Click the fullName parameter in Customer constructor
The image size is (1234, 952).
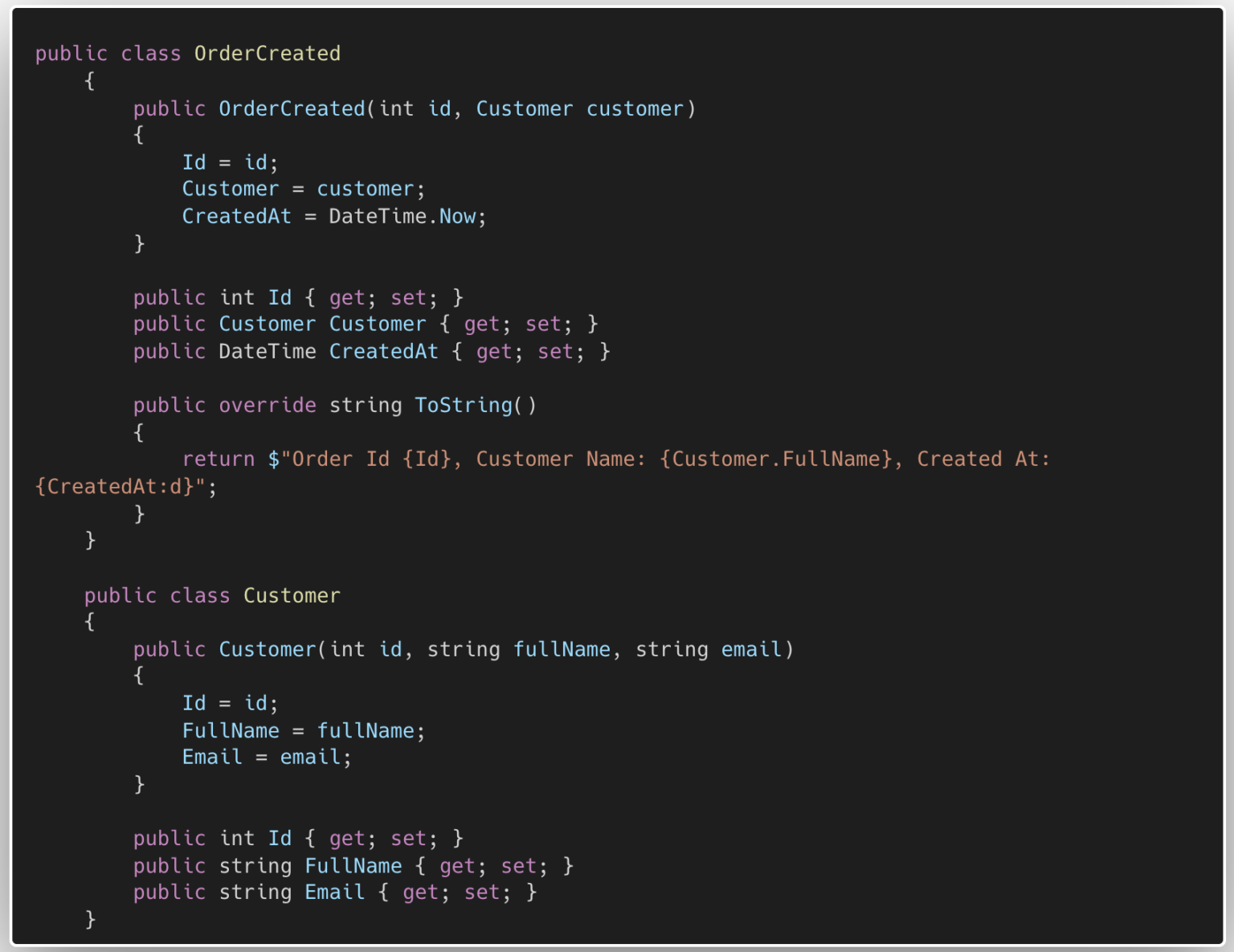pyautogui.click(x=562, y=649)
